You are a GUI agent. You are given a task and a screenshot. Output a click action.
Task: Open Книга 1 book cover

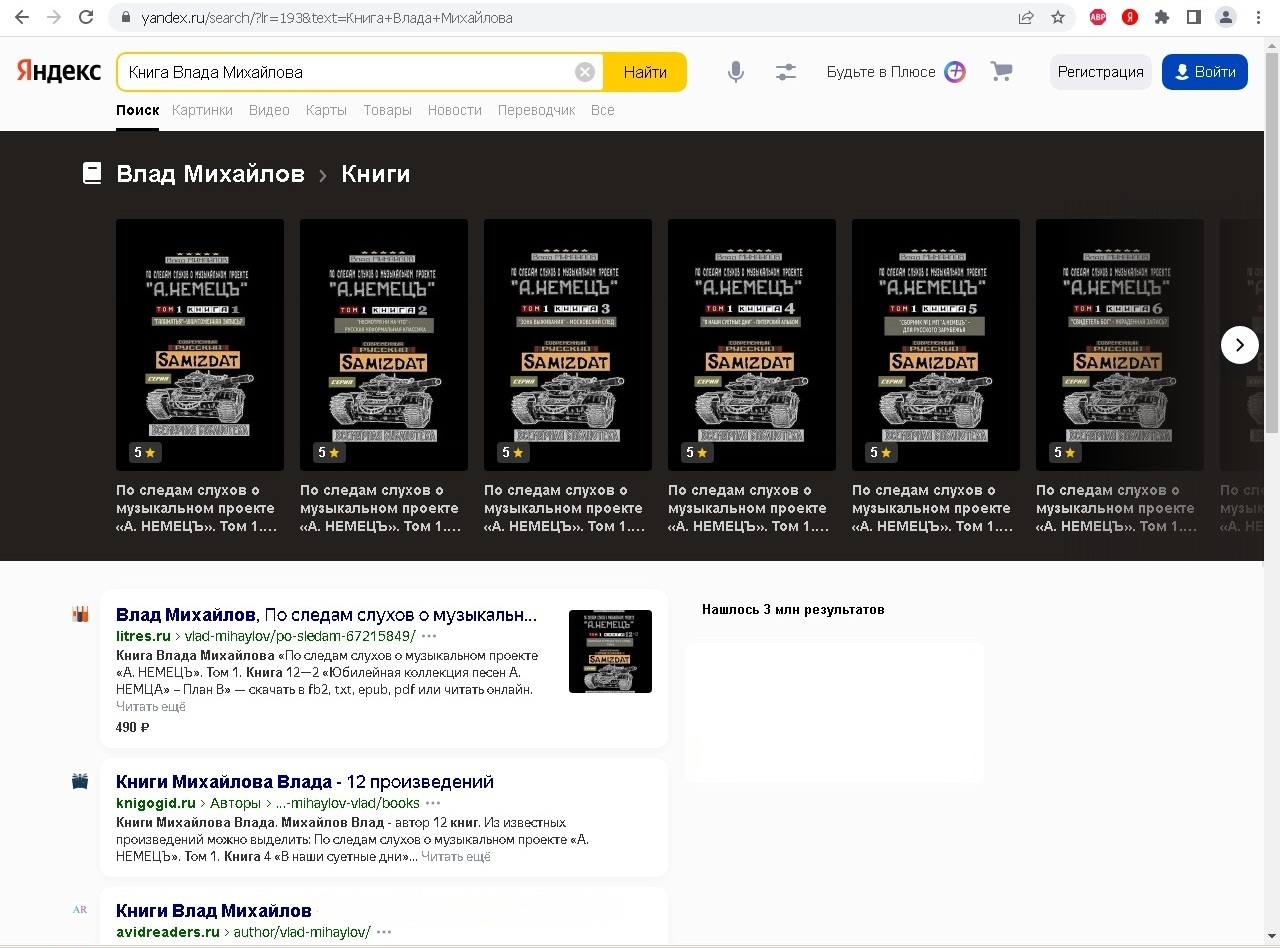[200, 345]
